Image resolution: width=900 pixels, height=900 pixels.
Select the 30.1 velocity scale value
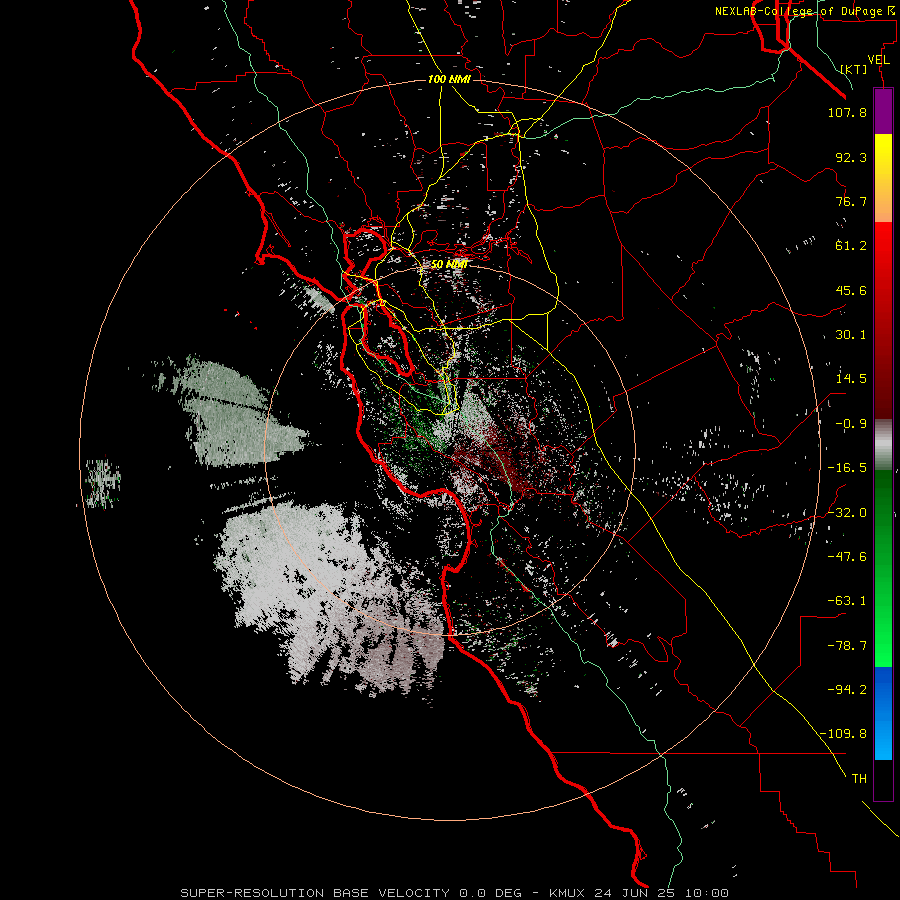[x=851, y=335]
